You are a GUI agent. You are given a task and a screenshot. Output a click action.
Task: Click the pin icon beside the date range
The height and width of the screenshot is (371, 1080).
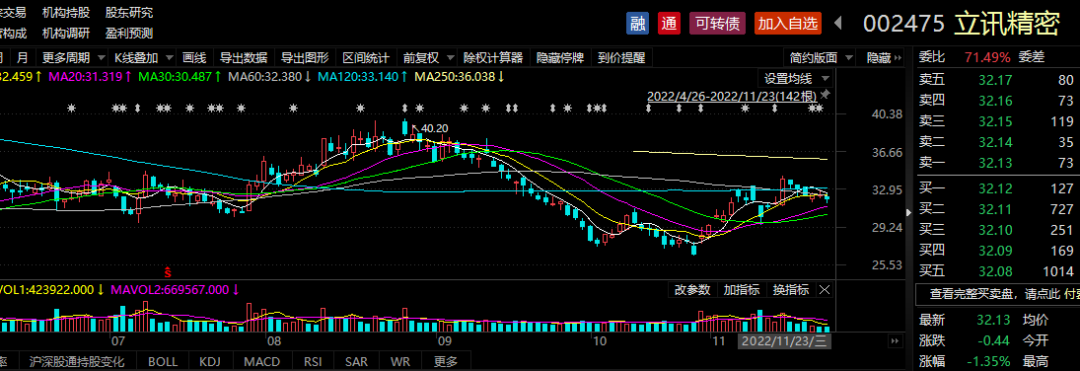(x=825, y=94)
